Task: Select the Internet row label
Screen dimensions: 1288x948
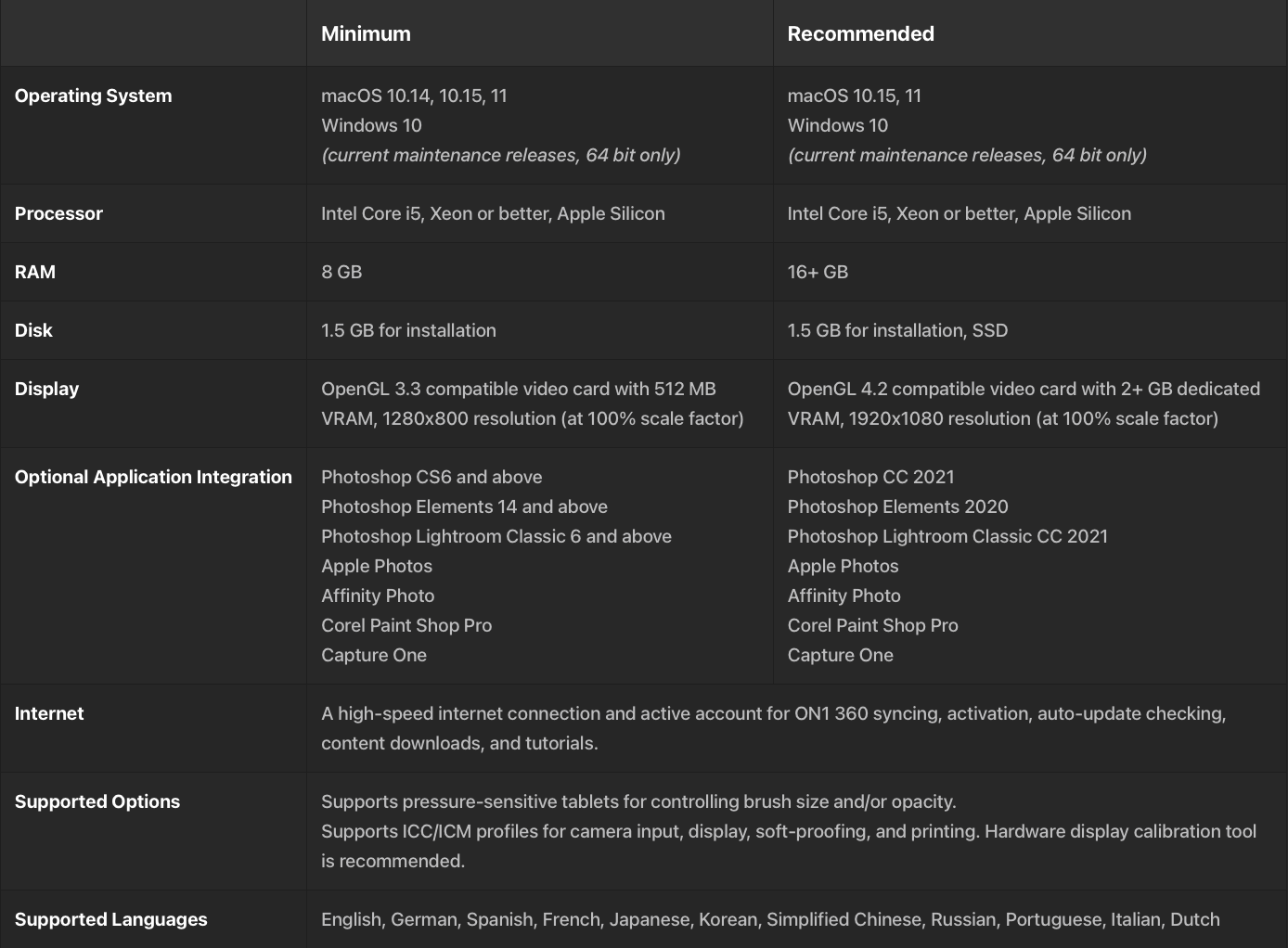Action: coord(49,713)
